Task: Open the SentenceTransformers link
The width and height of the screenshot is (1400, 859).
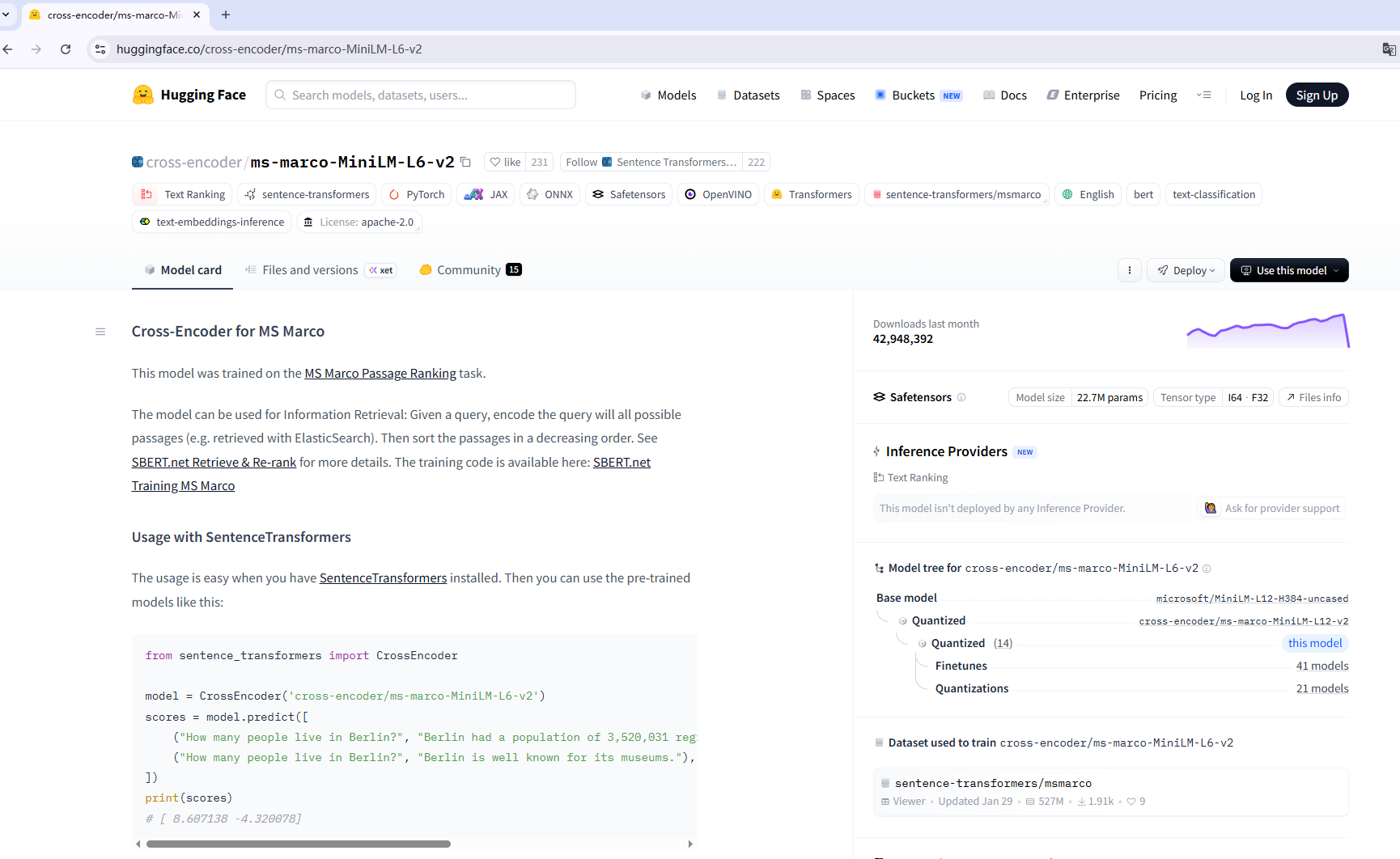Action: 383,578
